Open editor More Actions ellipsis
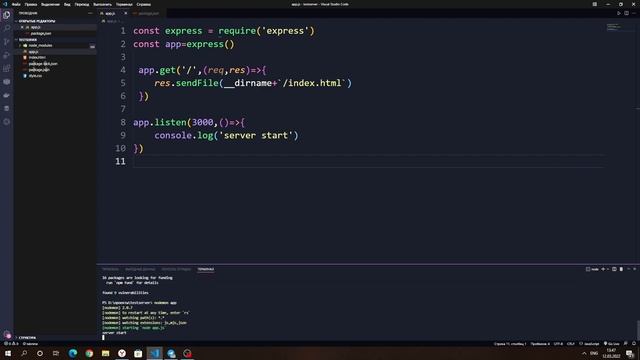Screen dimensions: 640x360 pyautogui.click(x=634, y=13)
